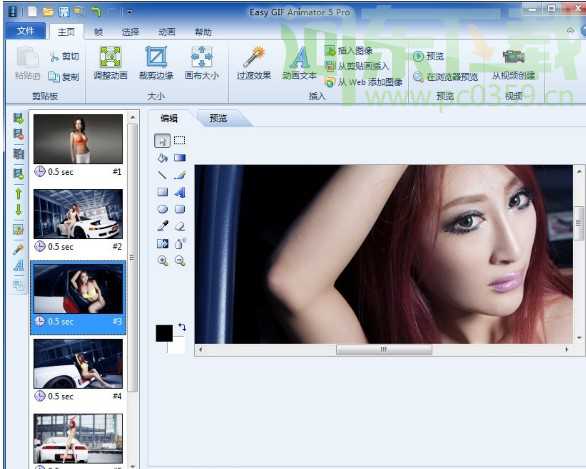Switch to the 主页 home ribbon tab
This screenshot has width=586, height=469.
coord(66,32)
